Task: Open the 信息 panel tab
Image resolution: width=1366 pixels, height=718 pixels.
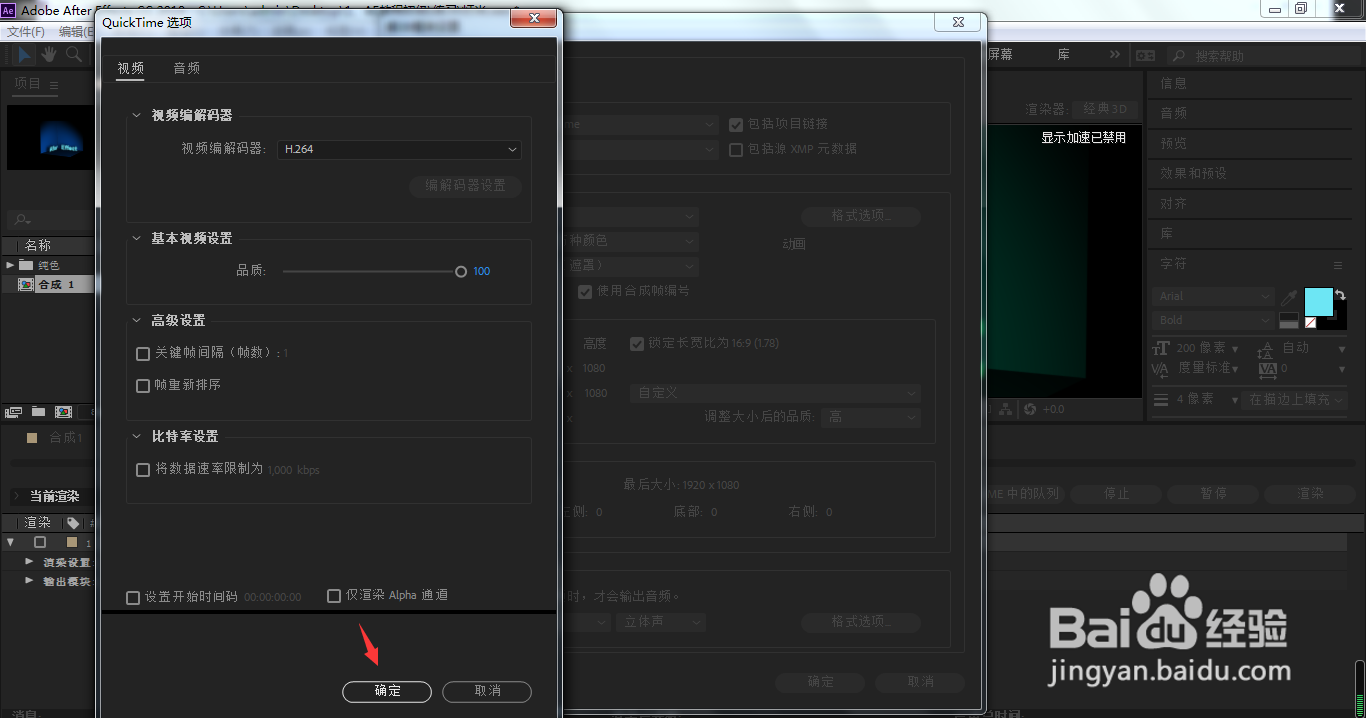Action: click(1174, 83)
